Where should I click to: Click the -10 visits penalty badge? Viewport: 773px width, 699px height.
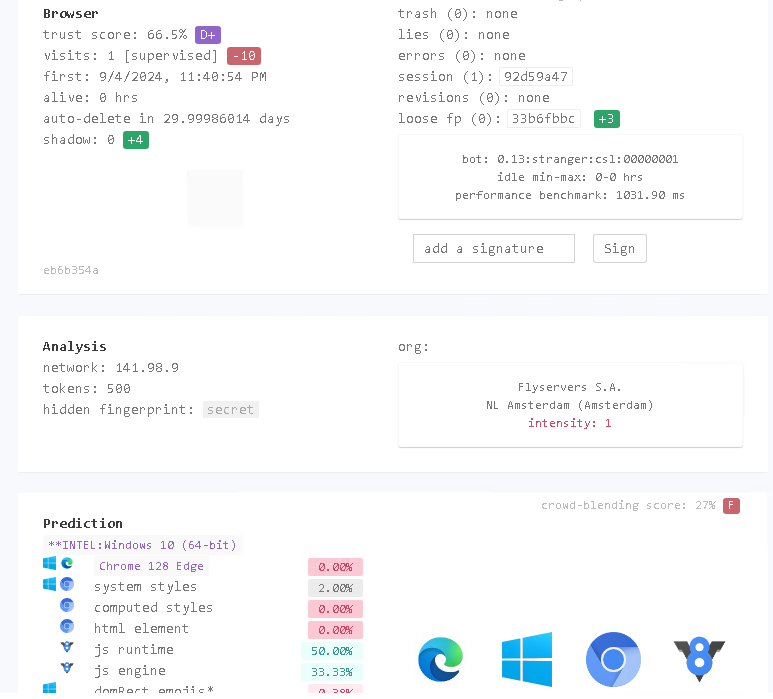[x=243, y=56]
